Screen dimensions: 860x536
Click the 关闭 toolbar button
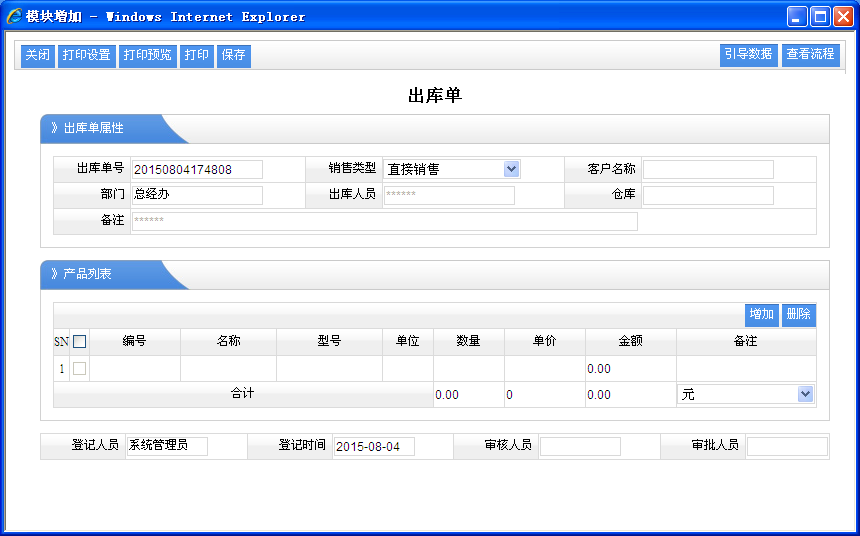pos(38,56)
